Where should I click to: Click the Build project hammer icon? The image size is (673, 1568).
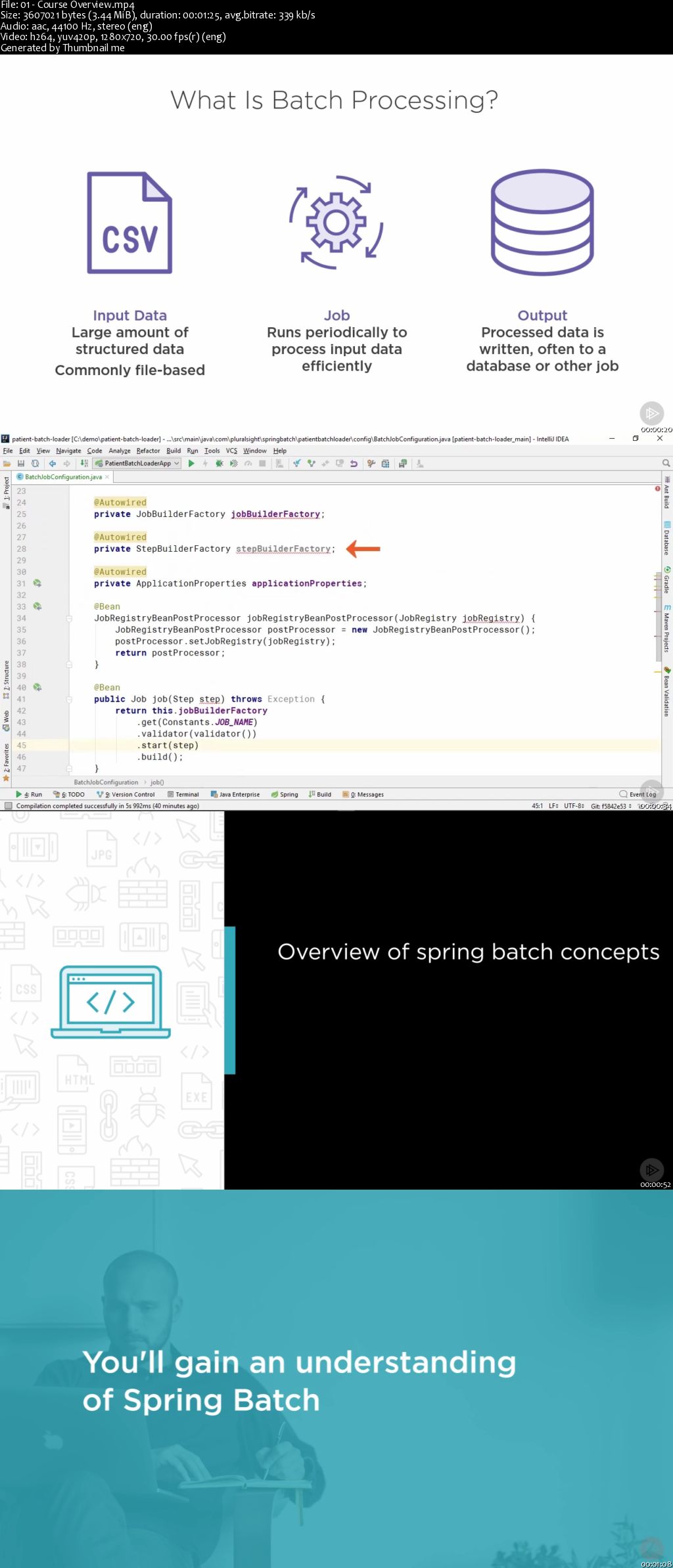click(x=84, y=464)
